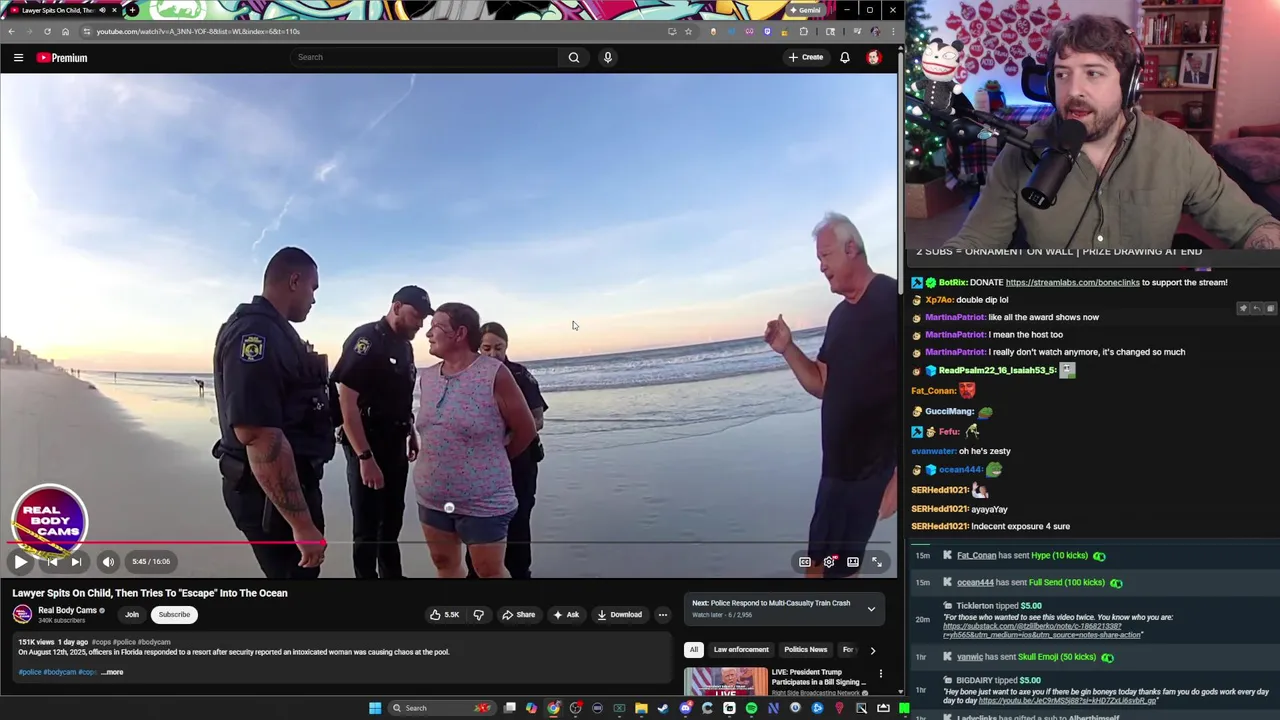Bookmark this page with the star icon
The image size is (1280, 720).
pyautogui.click(x=688, y=31)
